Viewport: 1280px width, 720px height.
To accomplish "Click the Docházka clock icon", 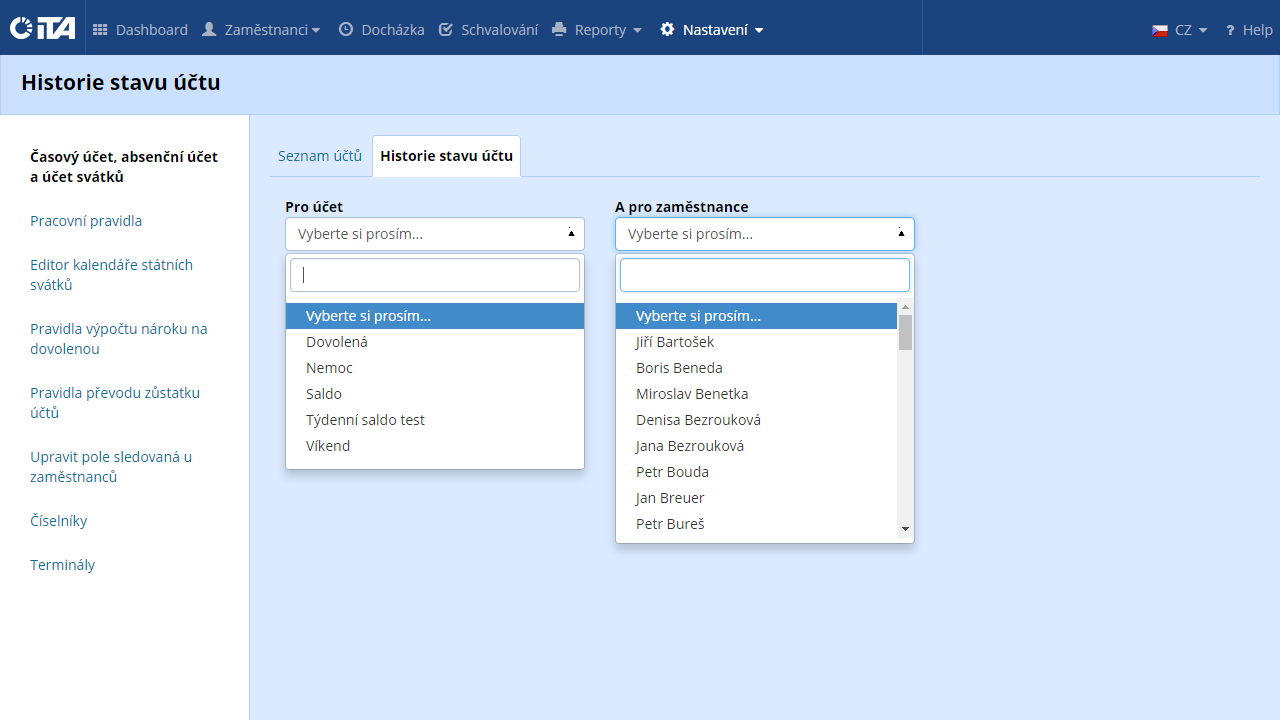I will [346, 30].
